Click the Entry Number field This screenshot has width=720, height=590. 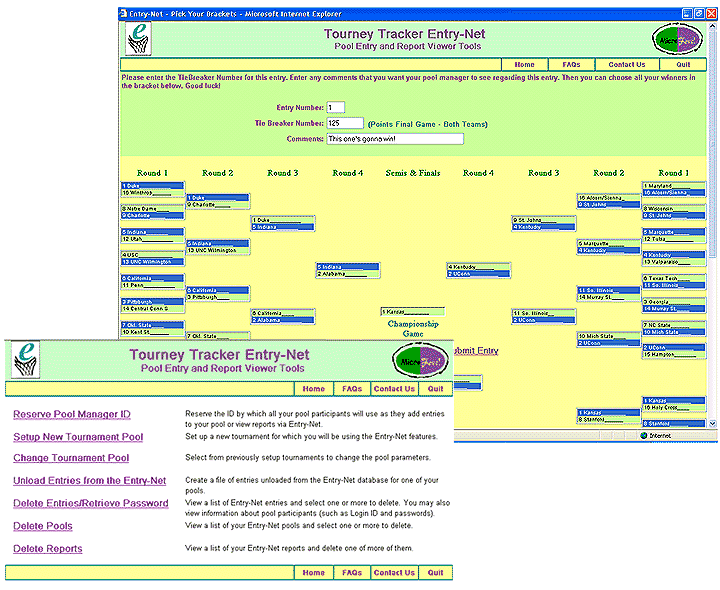click(336, 107)
